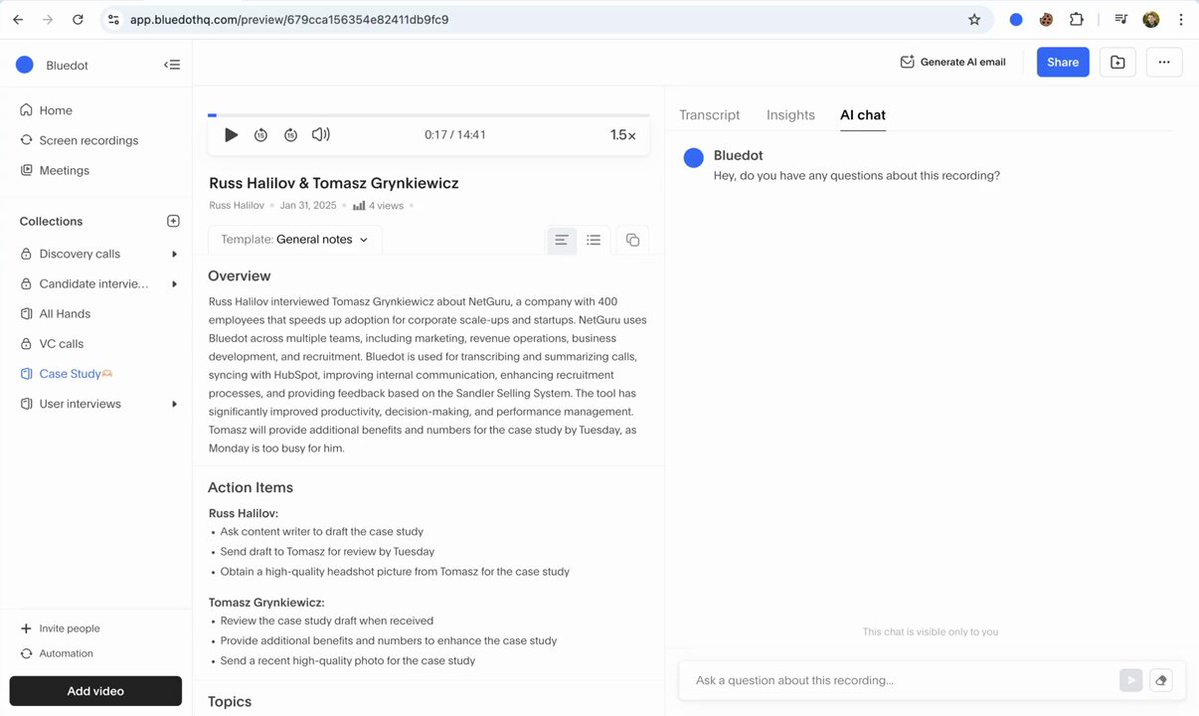The image size is (1199, 716).
Task: Skip forward 15 seconds in recording
Action: pyautogui.click(x=291, y=135)
